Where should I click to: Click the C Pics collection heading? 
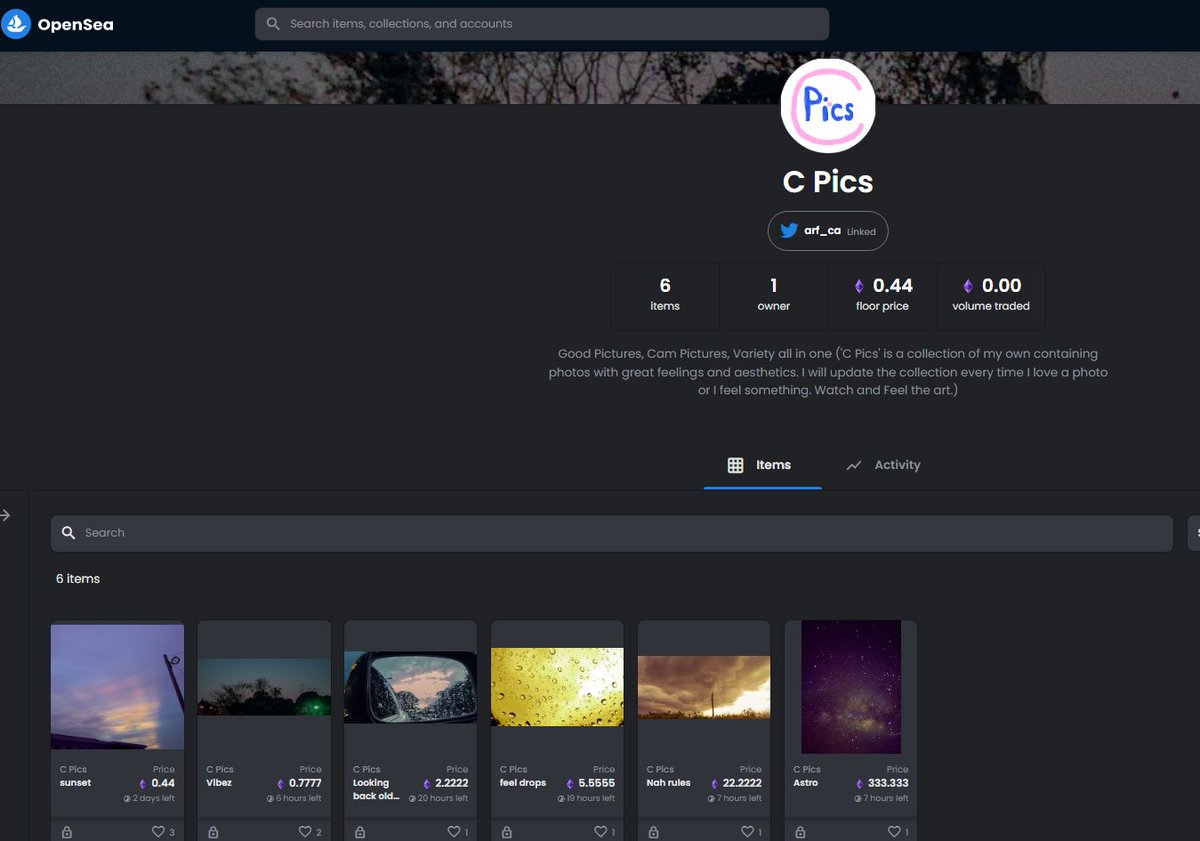click(828, 182)
